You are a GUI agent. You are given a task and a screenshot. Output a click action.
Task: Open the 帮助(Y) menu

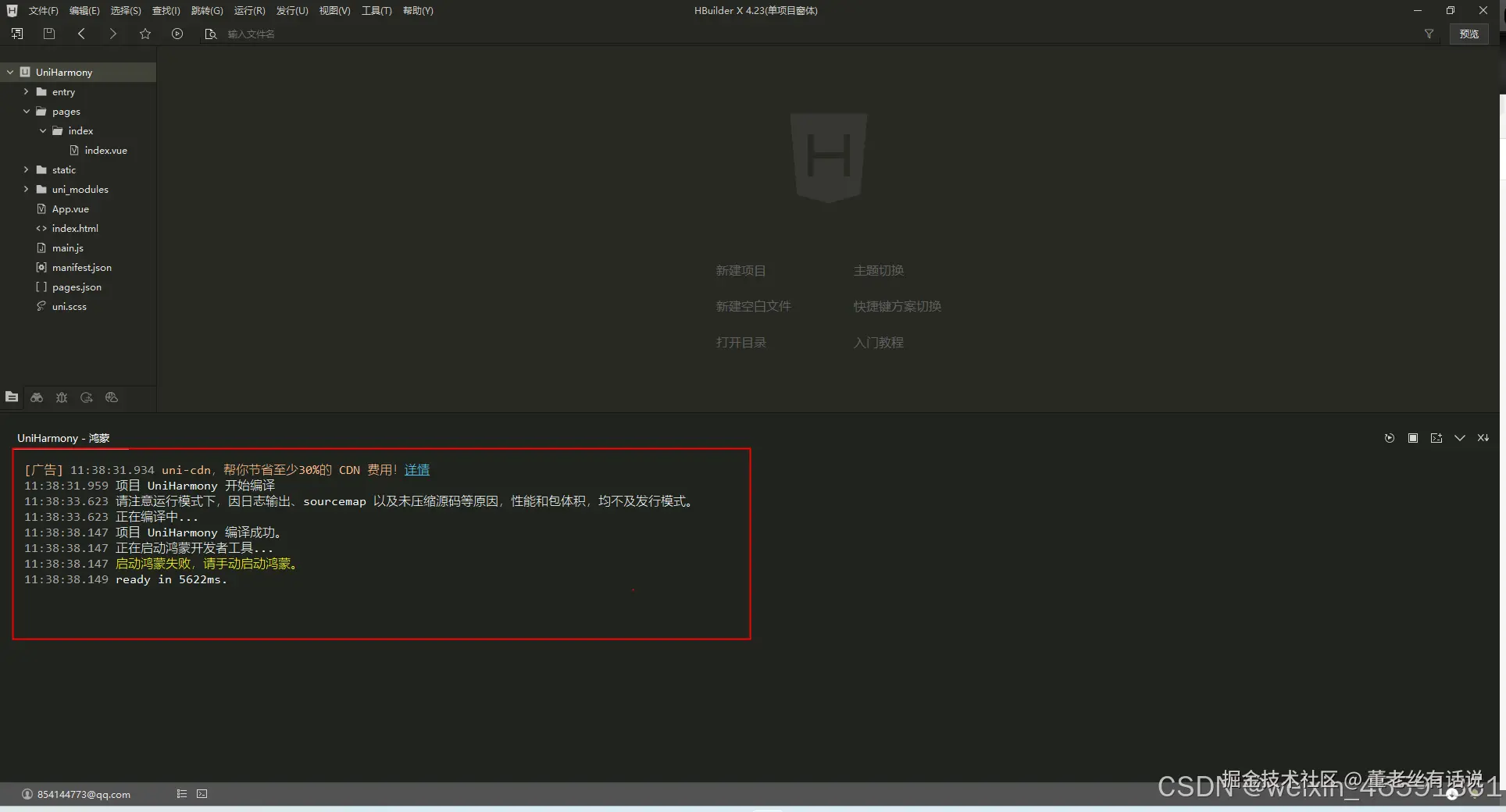click(x=418, y=10)
